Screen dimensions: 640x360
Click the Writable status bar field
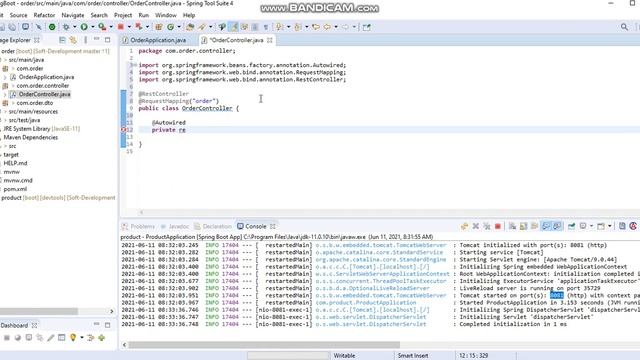(344, 356)
